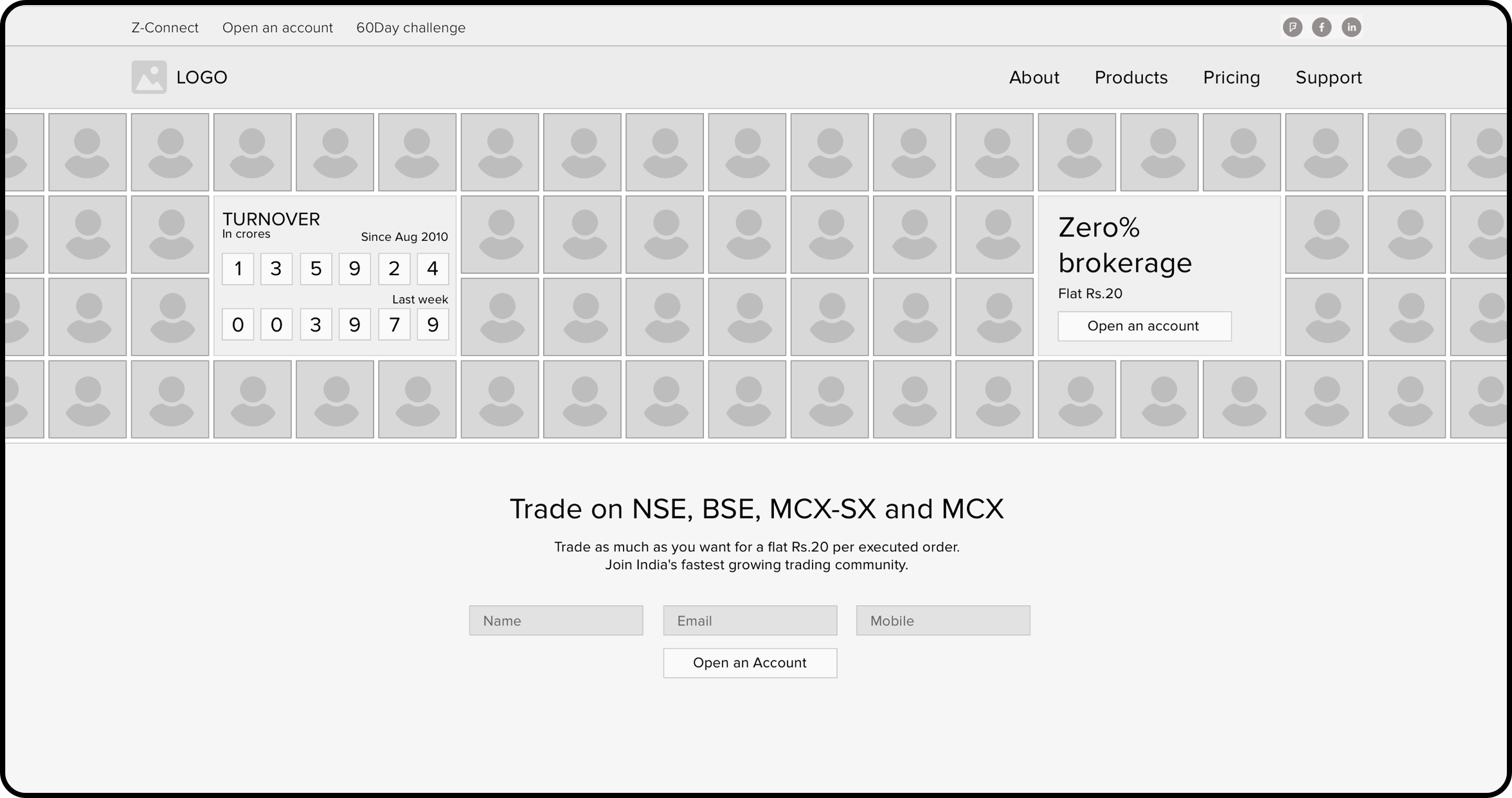This screenshot has height=798, width=1512.
Task: Click first digit of Since Aug 2010 counter
Action: (238, 269)
